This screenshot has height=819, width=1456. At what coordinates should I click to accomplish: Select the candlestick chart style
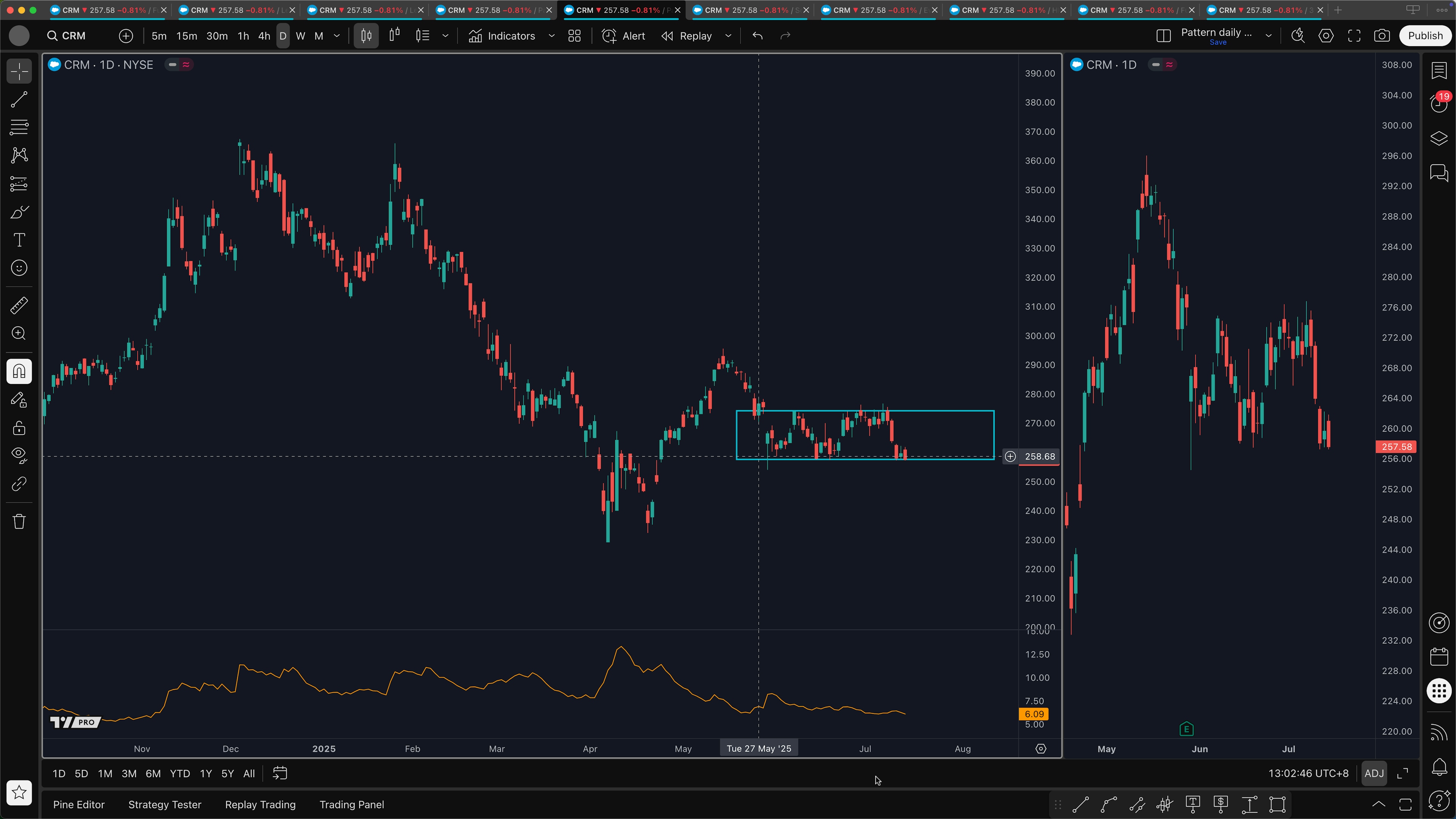click(366, 36)
